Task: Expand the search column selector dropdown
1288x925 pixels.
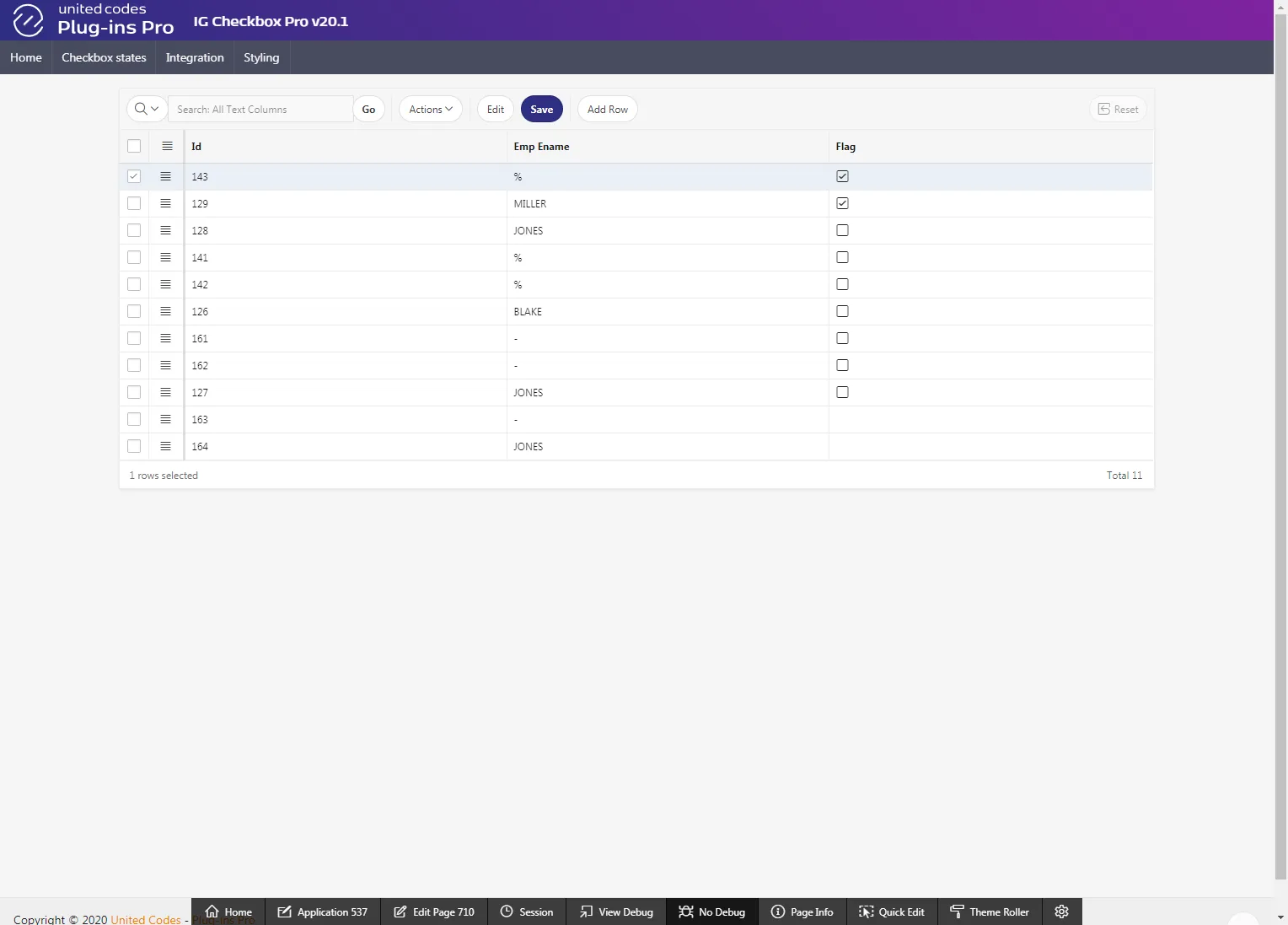Action: pos(147,109)
